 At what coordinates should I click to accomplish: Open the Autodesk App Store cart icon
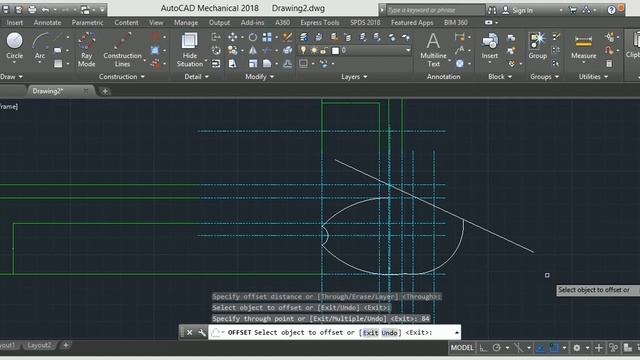[x=573, y=10]
